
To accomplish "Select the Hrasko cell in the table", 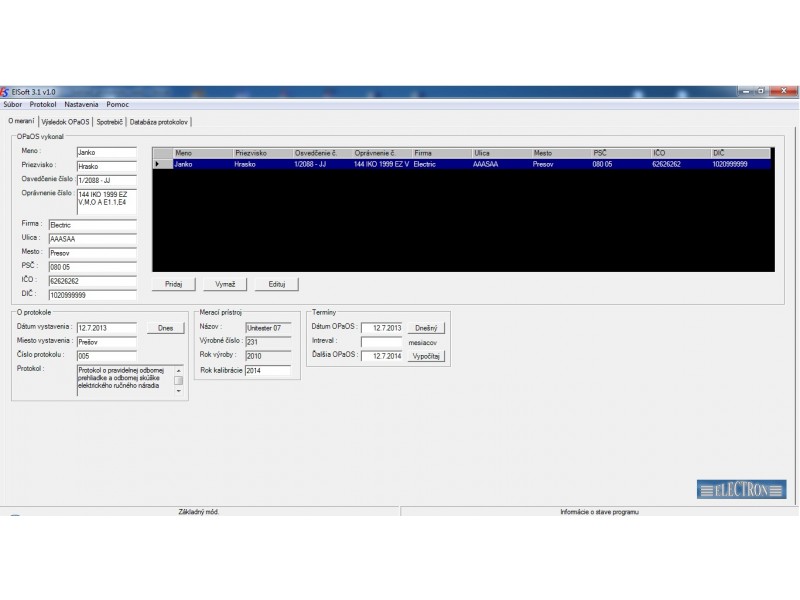I will (262, 164).
